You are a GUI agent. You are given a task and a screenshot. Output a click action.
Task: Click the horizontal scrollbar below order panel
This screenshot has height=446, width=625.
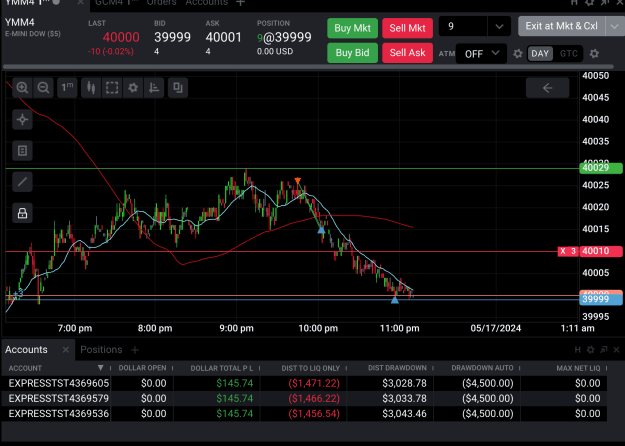coord(308,67)
